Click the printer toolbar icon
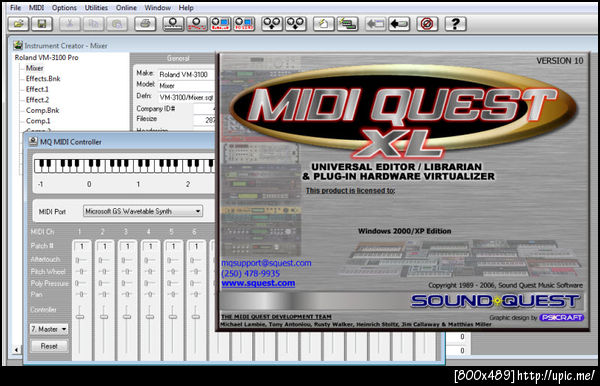Viewport: 600px width, 386px height. click(145, 24)
